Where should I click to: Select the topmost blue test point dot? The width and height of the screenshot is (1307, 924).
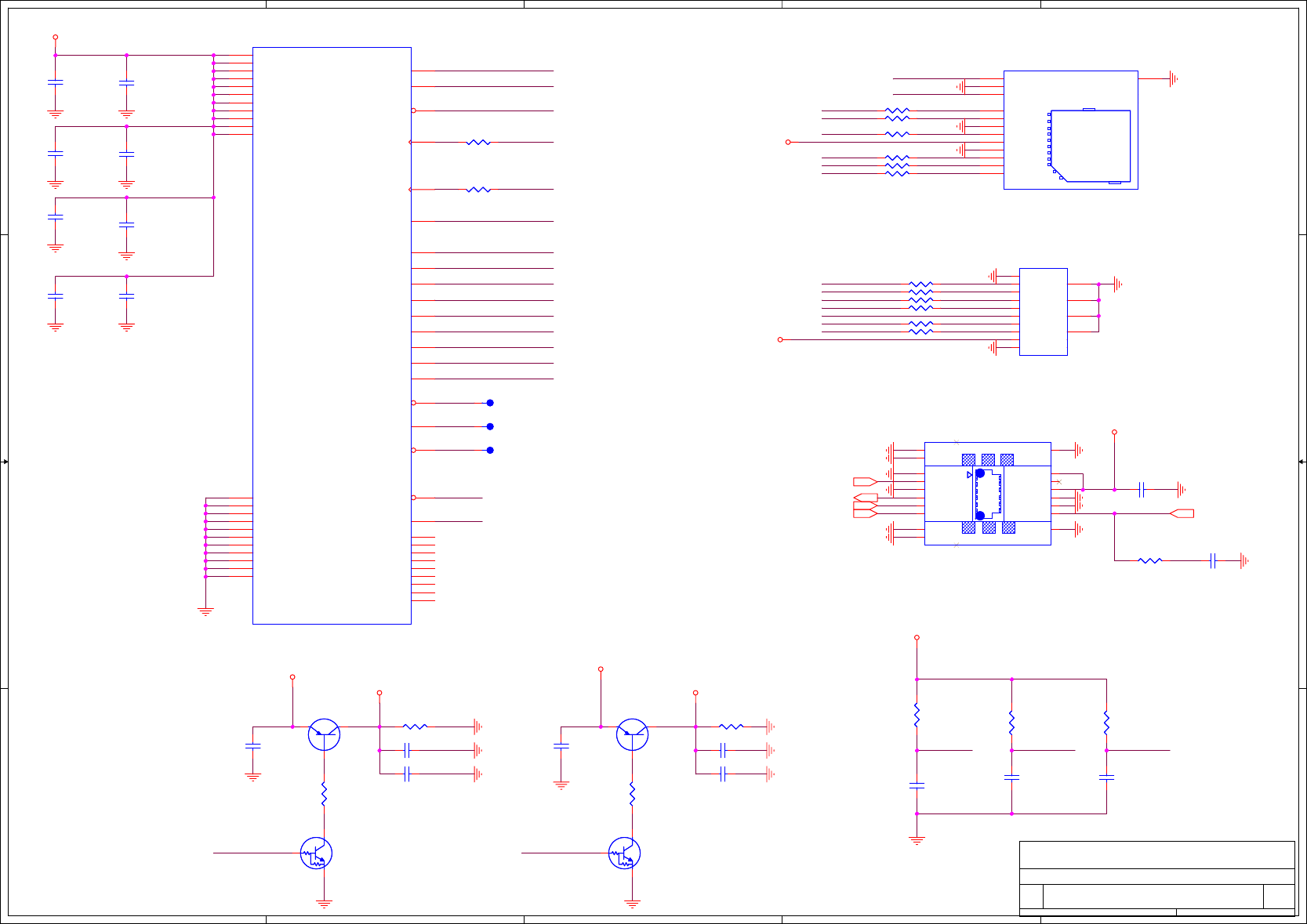click(490, 403)
